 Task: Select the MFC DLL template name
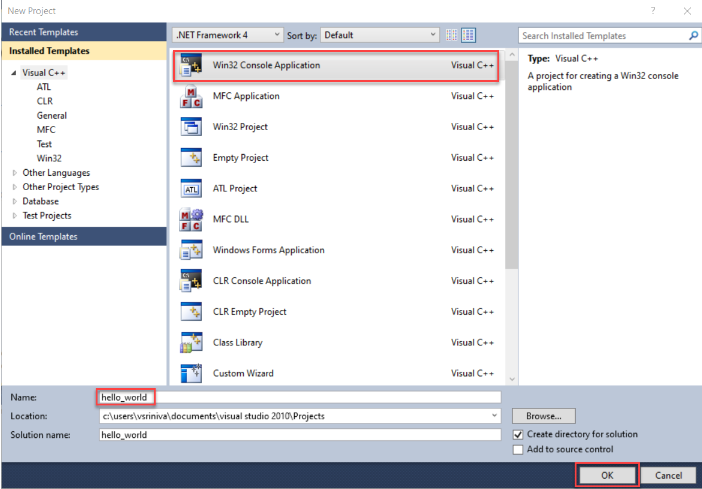[x=231, y=219]
